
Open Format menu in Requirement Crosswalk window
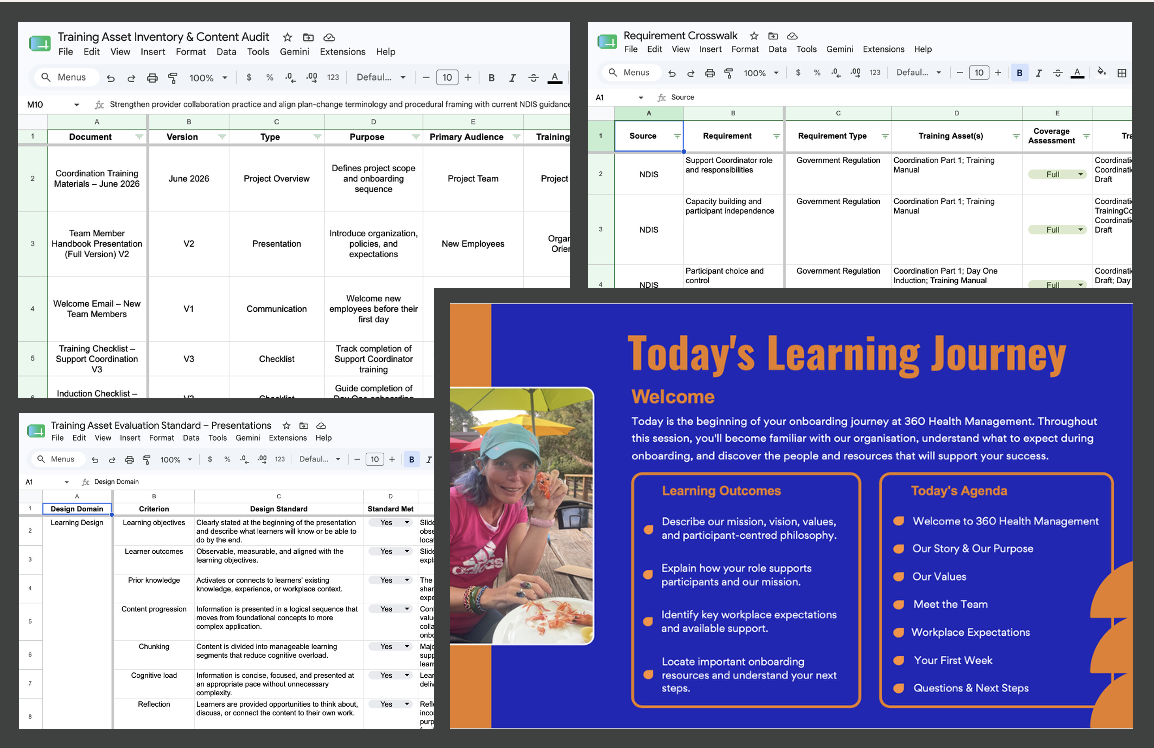pyautogui.click(x=745, y=49)
